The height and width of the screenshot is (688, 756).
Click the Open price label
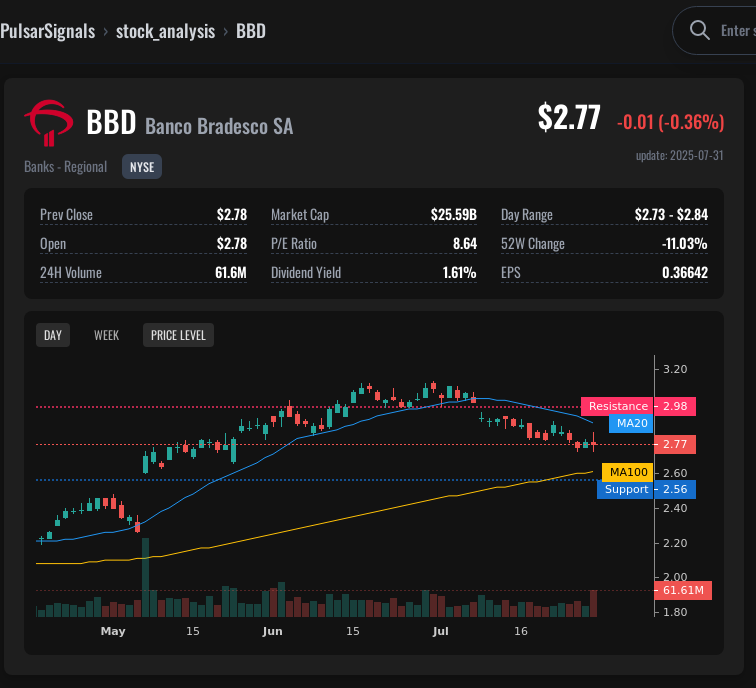pos(53,244)
